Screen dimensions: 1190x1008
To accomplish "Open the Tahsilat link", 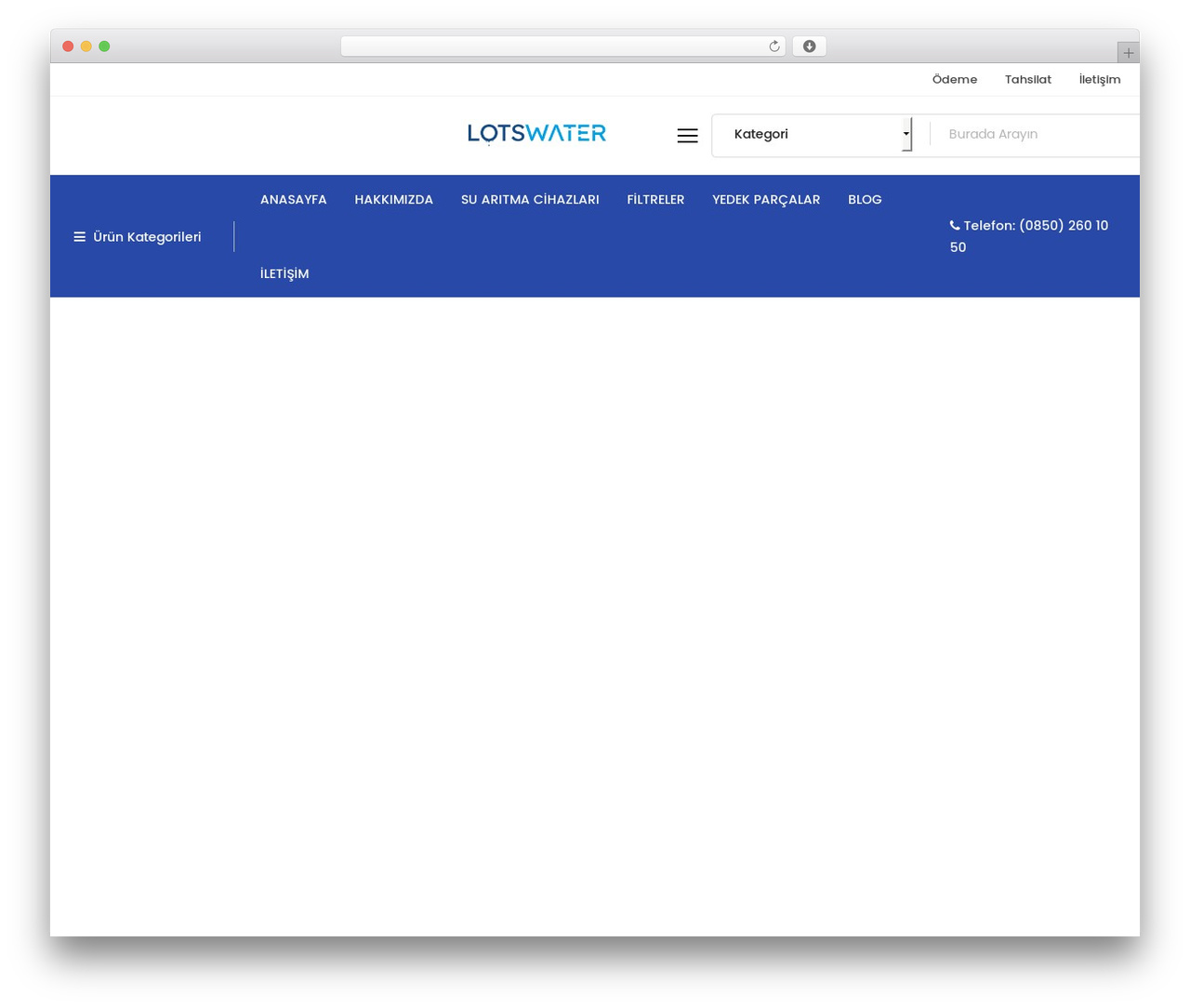I will [x=1028, y=80].
